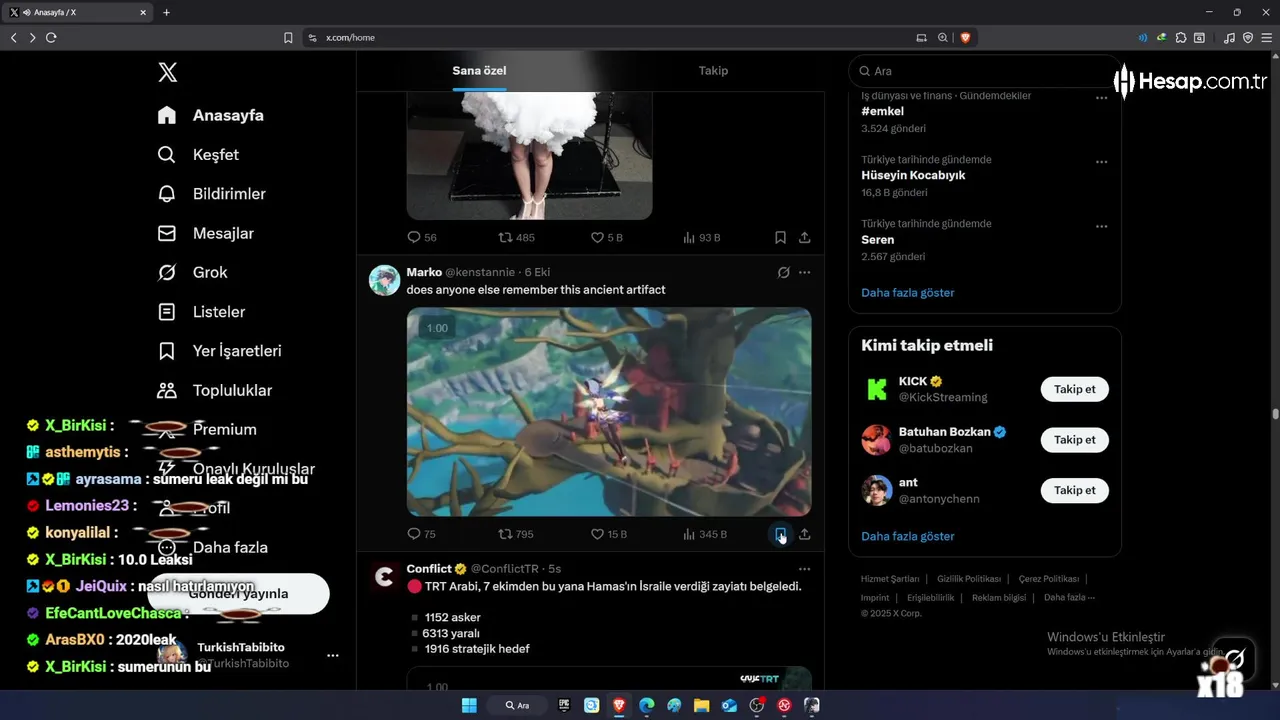This screenshot has height=720, width=1280.
Task: Bookmark the top post with 93 B views
Action: coord(780,238)
